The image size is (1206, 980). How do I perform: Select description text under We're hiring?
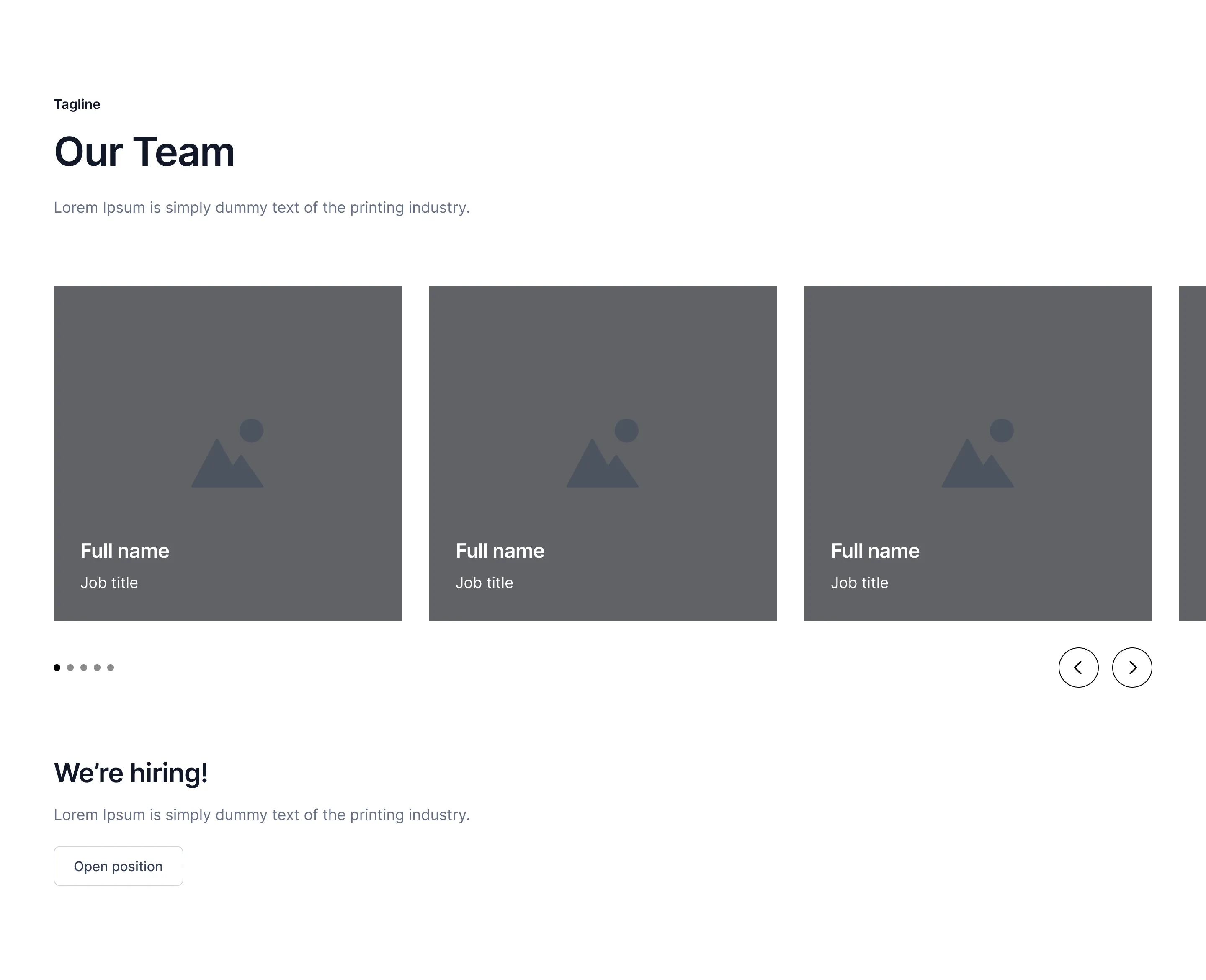click(x=262, y=815)
